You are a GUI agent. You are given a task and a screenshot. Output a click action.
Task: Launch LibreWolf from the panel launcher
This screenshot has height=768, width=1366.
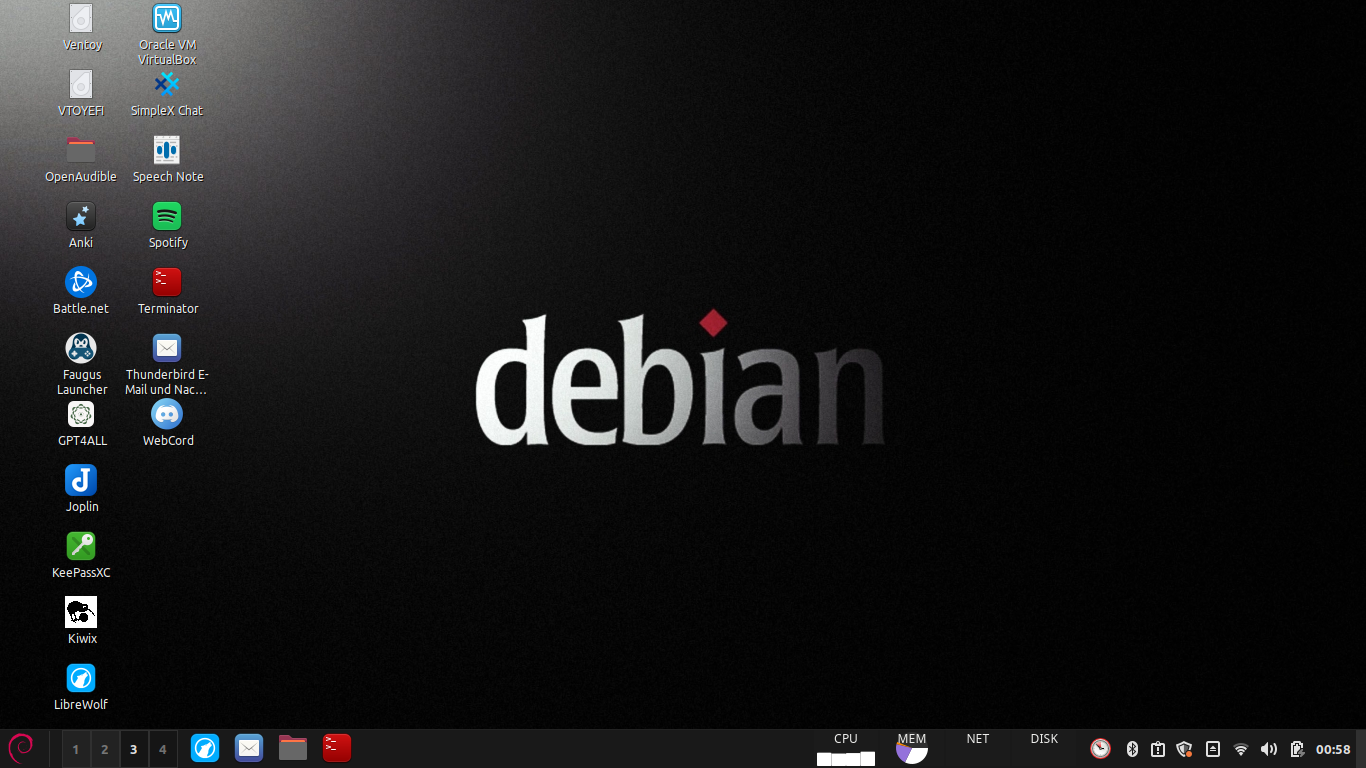coord(205,748)
